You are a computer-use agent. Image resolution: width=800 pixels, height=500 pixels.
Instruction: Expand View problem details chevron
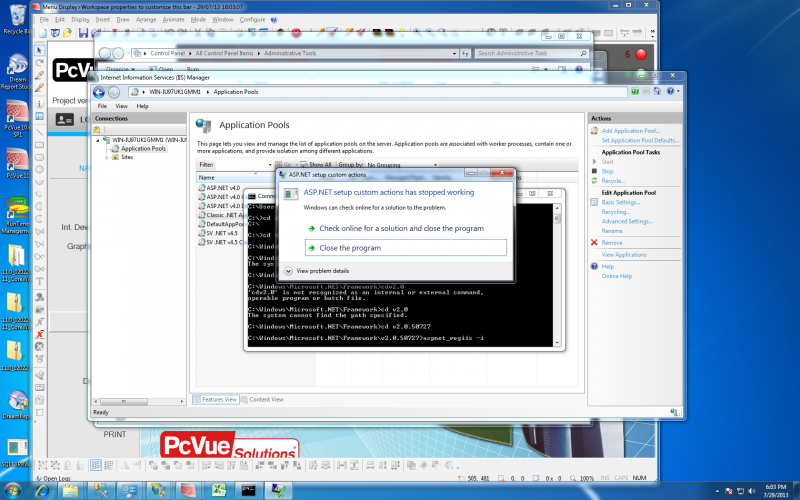(x=288, y=271)
